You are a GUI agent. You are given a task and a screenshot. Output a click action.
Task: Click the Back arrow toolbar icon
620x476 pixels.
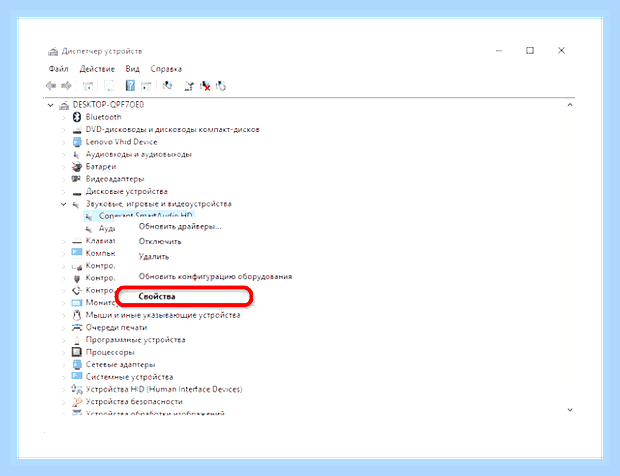coord(51,85)
